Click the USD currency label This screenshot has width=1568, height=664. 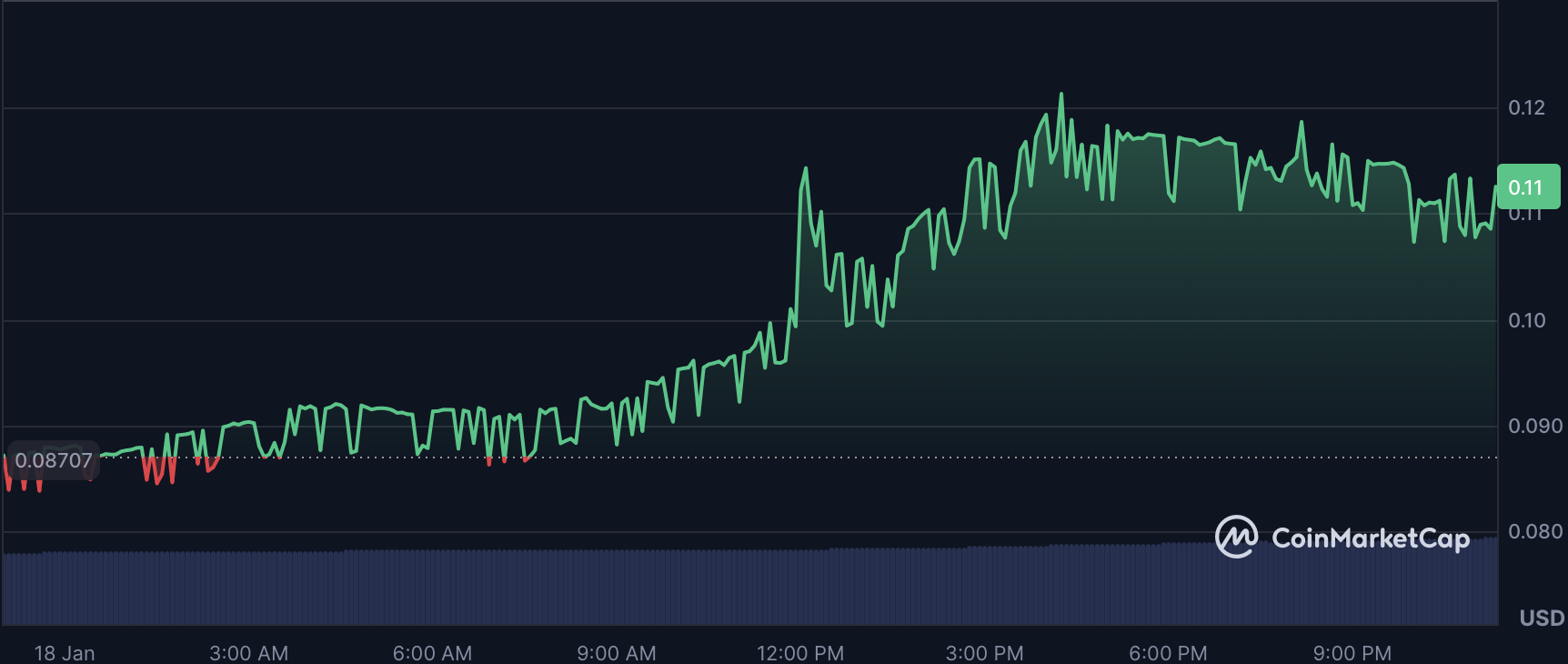coord(1542,619)
